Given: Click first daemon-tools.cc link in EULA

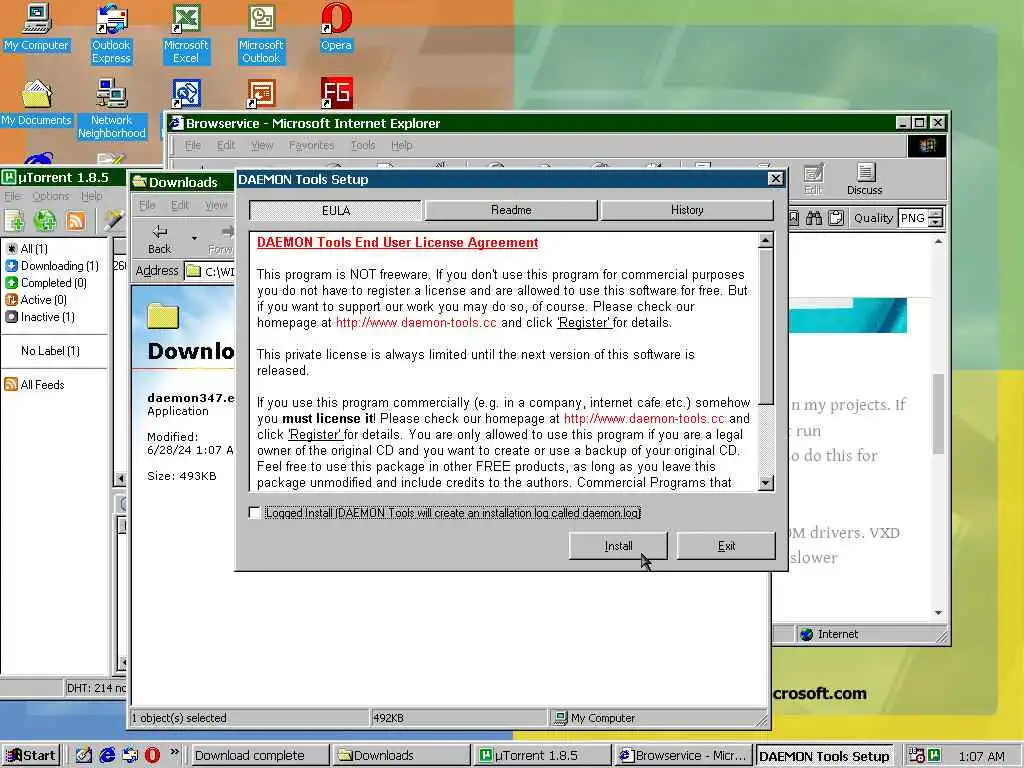Looking at the screenshot, I should pyautogui.click(x=416, y=323).
